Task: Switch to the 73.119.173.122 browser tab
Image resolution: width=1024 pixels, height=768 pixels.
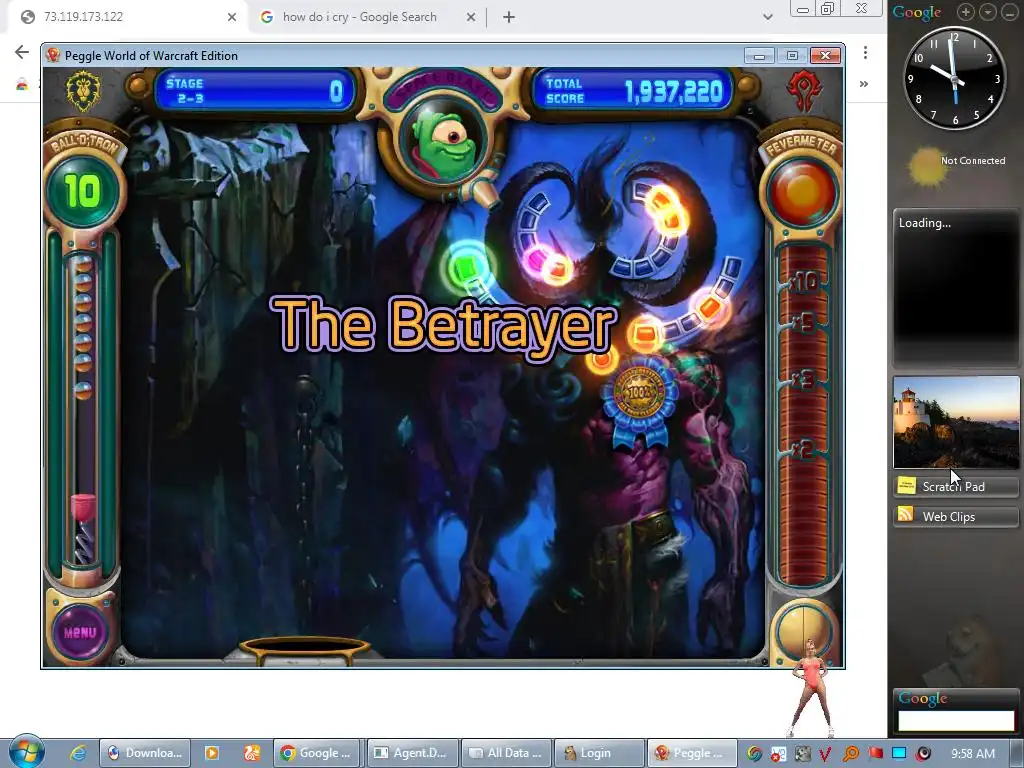Action: point(127,17)
